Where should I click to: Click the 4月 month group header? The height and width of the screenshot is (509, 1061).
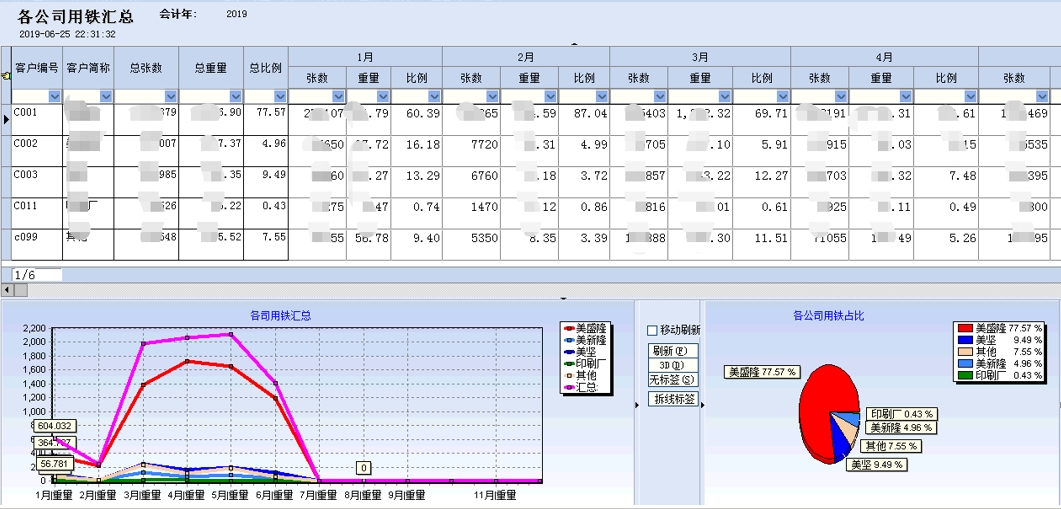pos(884,58)
